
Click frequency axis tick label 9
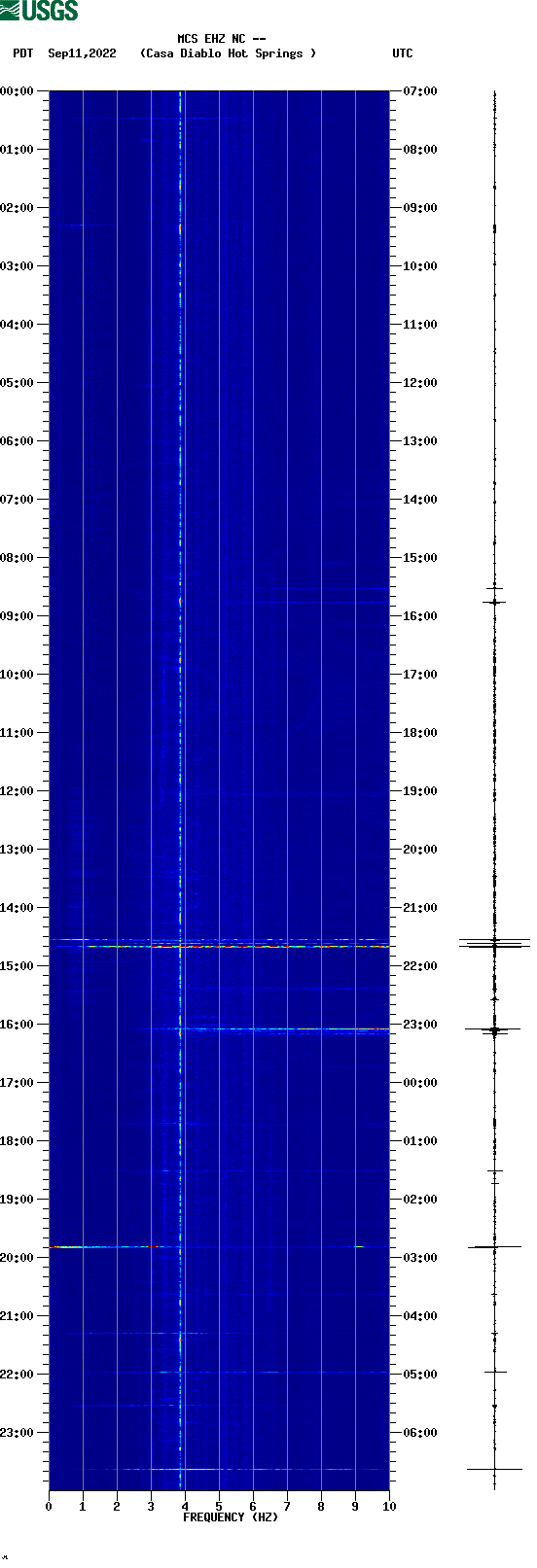pos(355,1507)
